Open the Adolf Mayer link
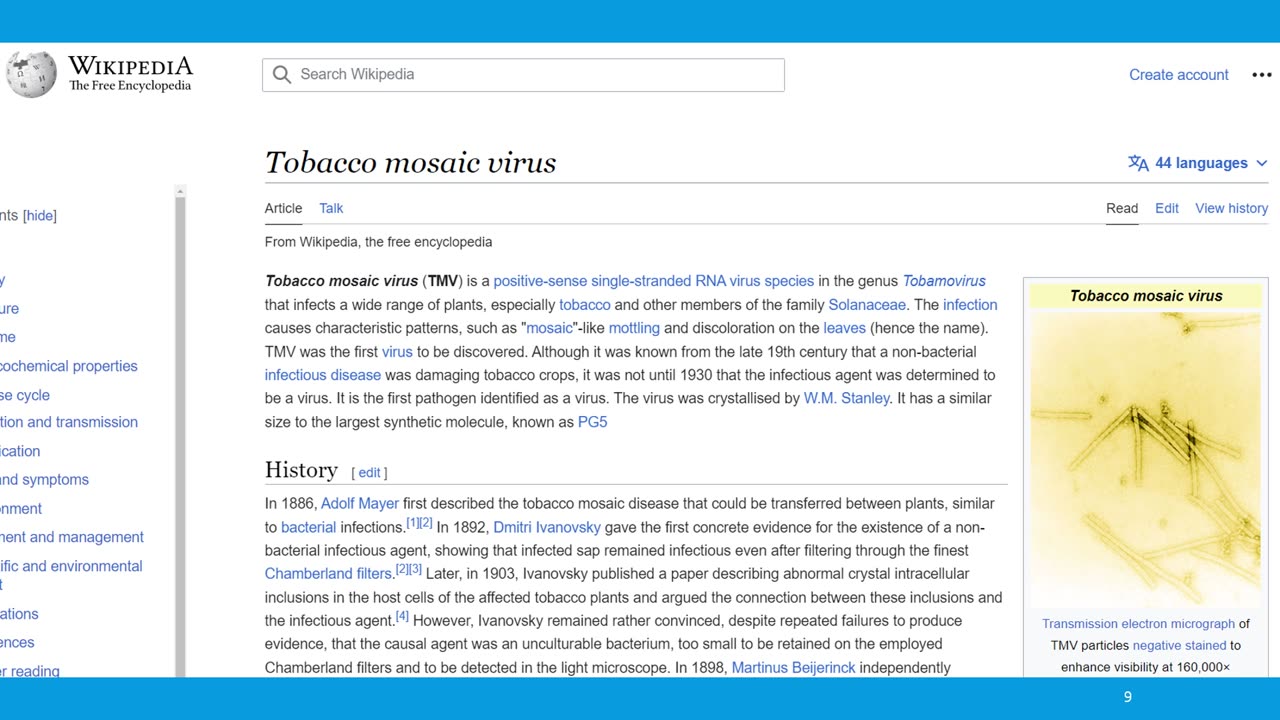Viewport: 1280px width, 720px height. click(360, 504)
